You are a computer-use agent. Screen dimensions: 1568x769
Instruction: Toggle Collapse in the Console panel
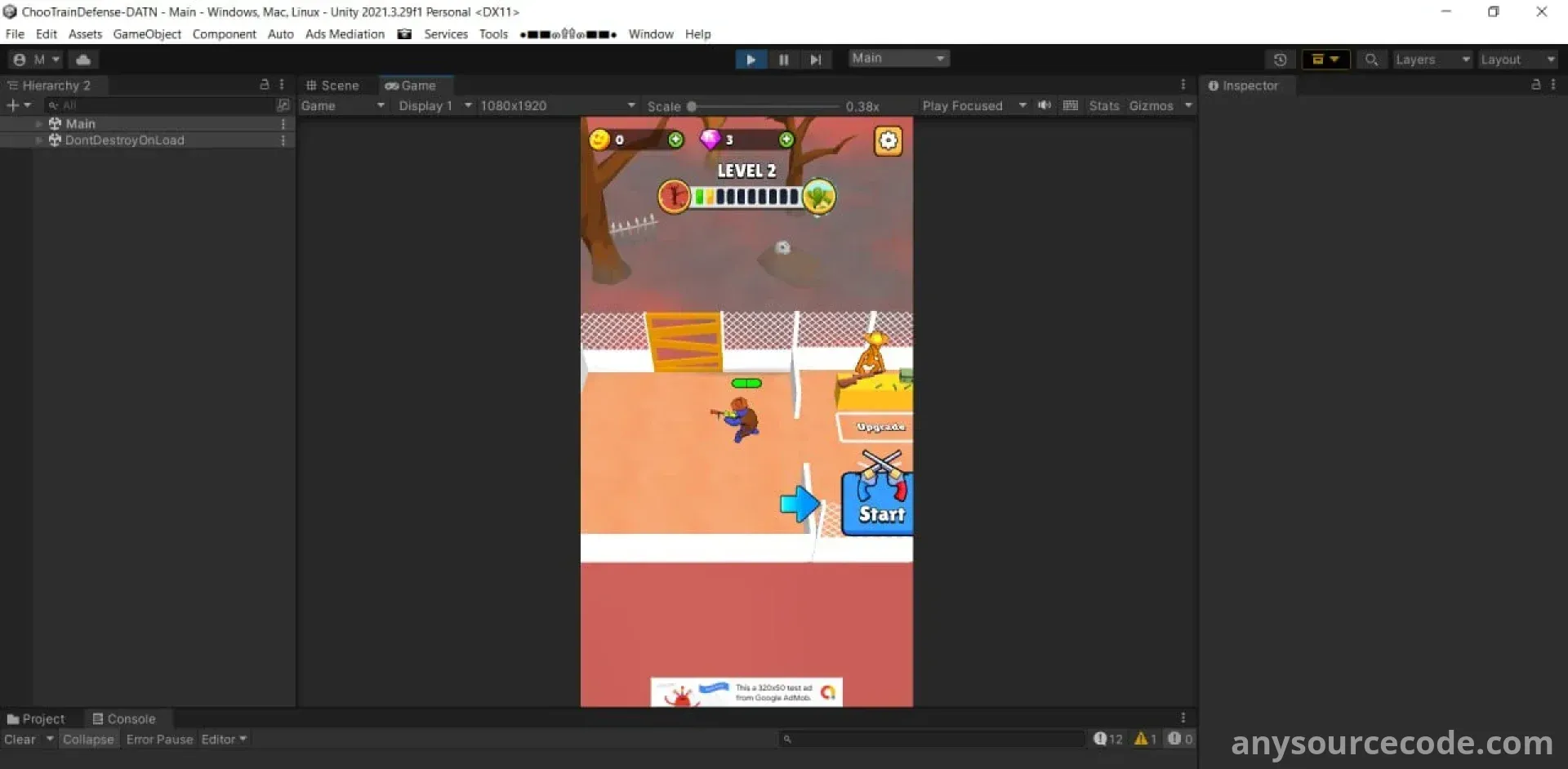[x=88, y=739]
